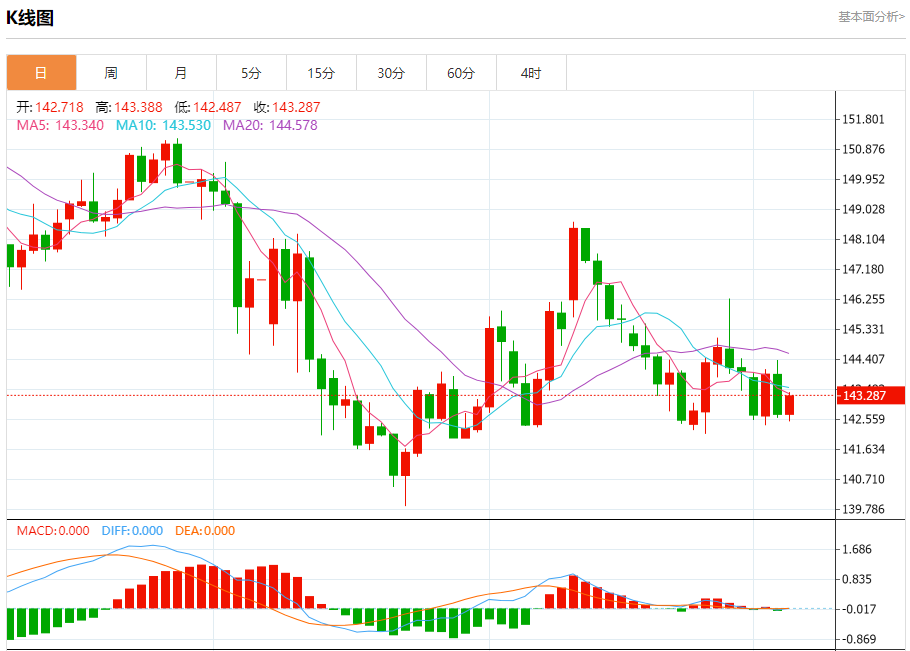Click the 145.331 price axis label
This screenshot has height=651, width=910.
(864, 329)
